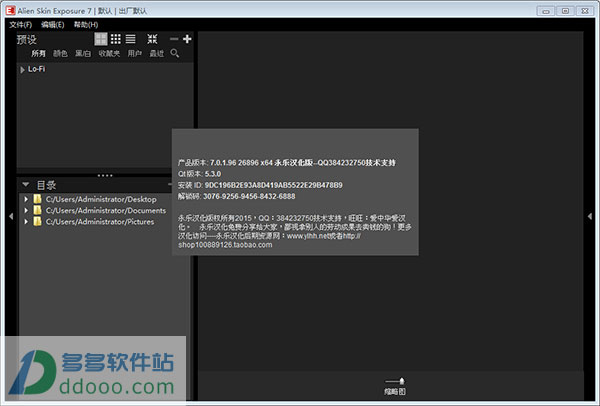Select the 最近 presets filter tab
This screenshot has height=406, width=600.
pyautogui.click(x=157, y=54)
